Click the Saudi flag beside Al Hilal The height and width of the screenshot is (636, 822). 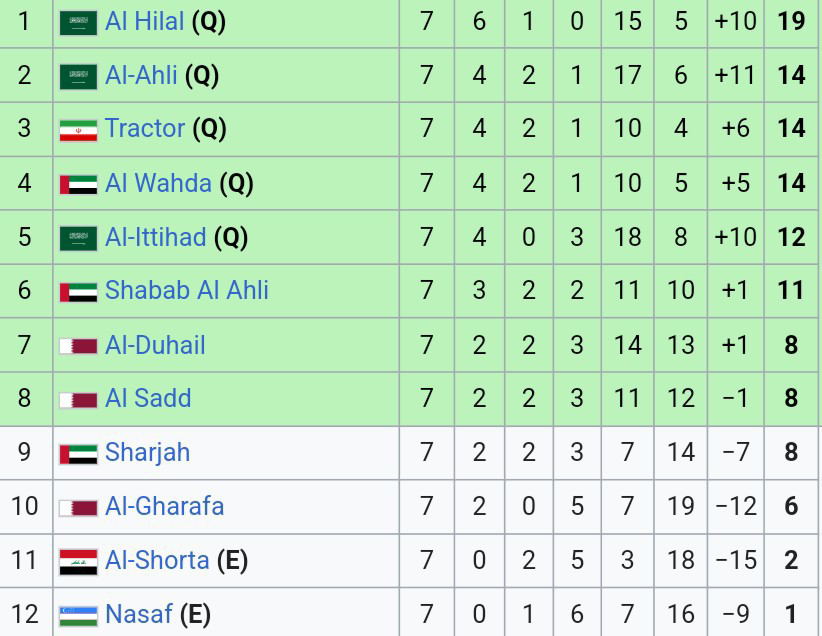tap(78, 22)
